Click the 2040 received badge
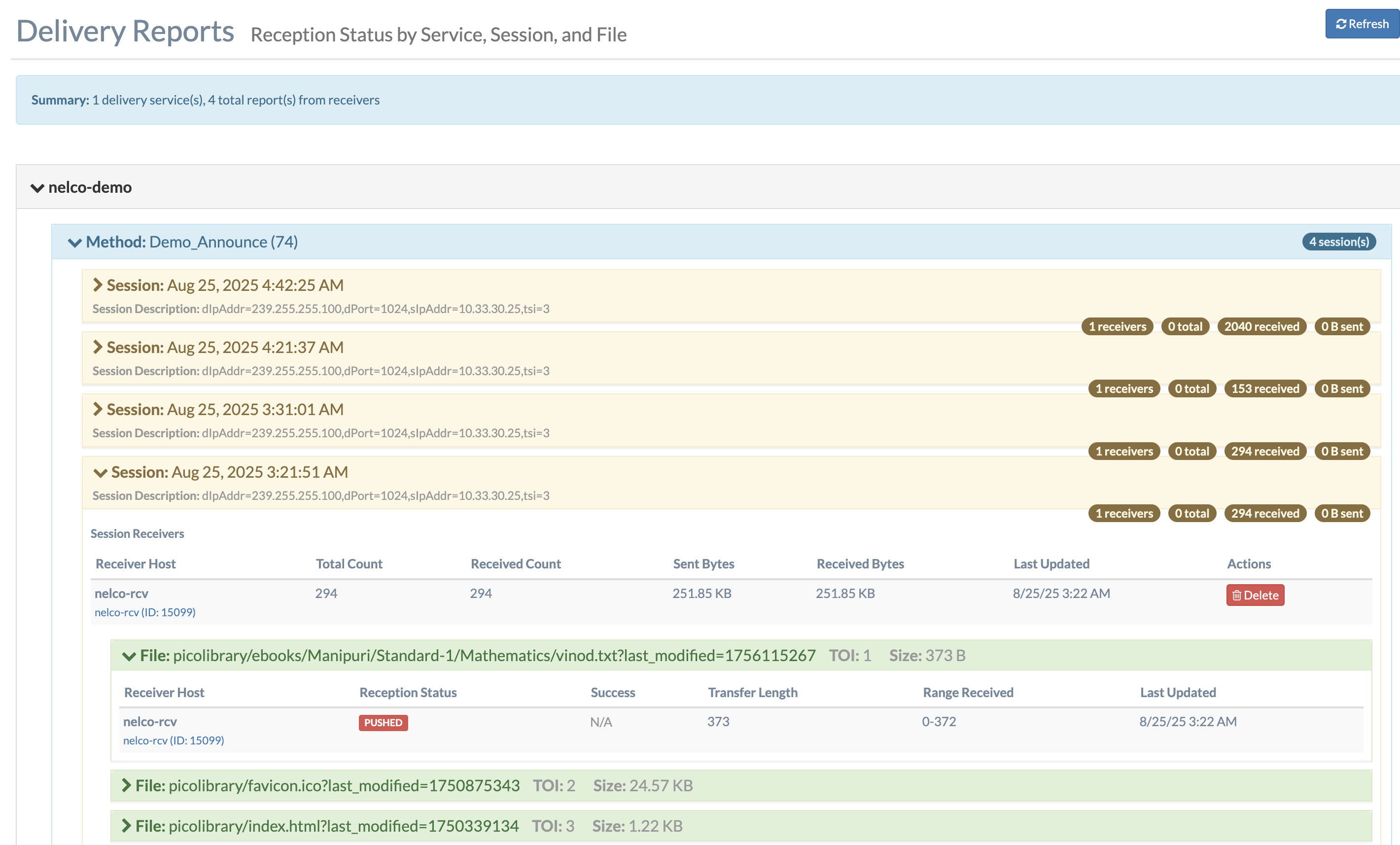Screen dimensions: 1400x845 coord(1261,326)
